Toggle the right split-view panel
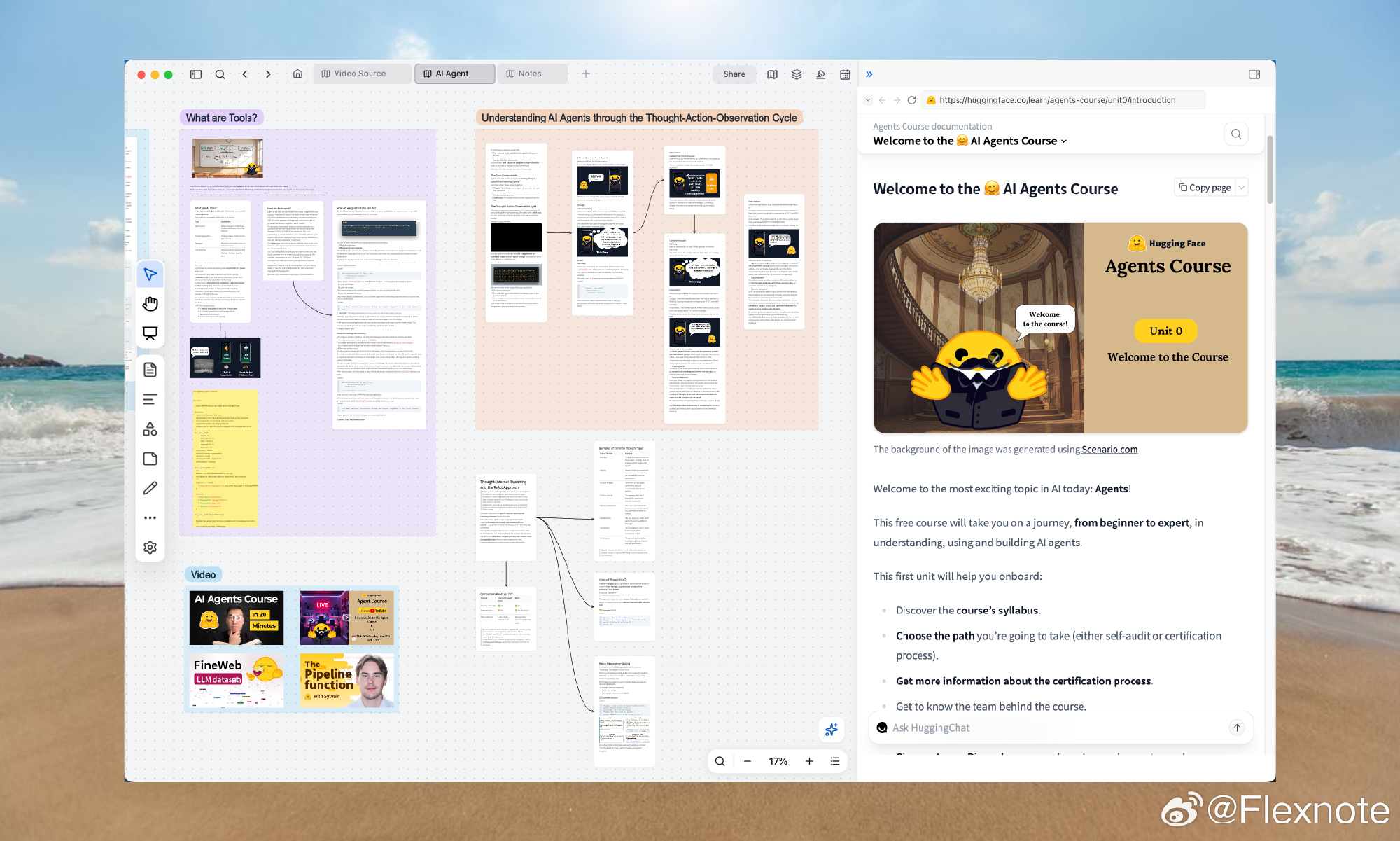1400x841 pixels. (1254, 74)
